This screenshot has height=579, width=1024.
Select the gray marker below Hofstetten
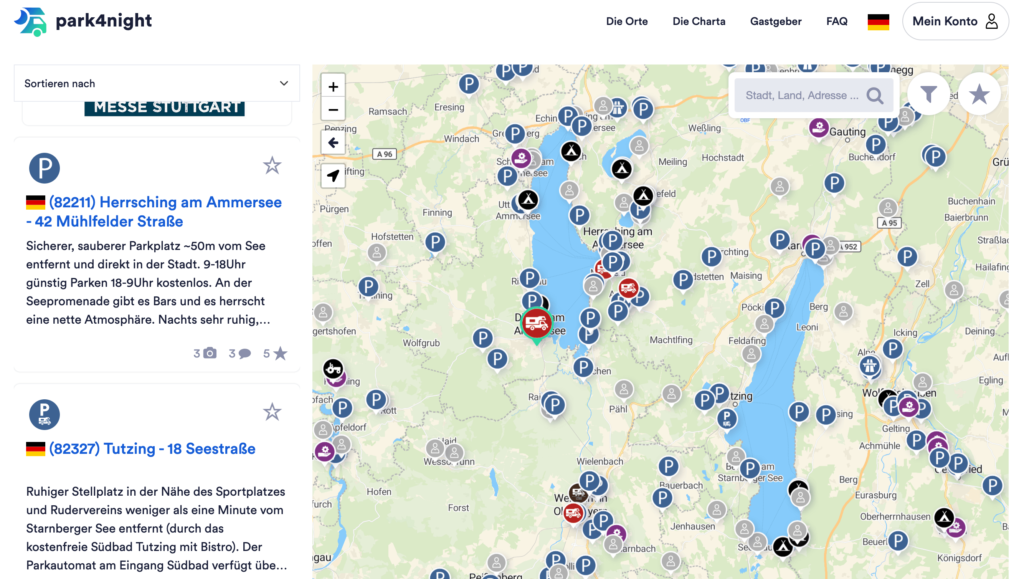(x=377, y=253)
